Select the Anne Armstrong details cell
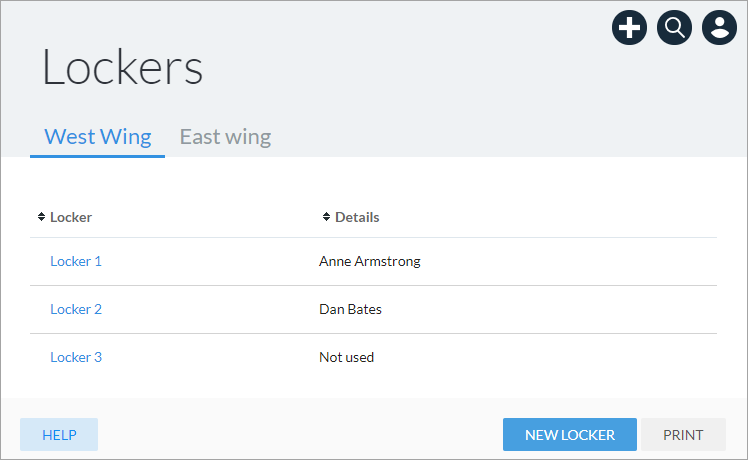748x460 pixels. [370, 261]
